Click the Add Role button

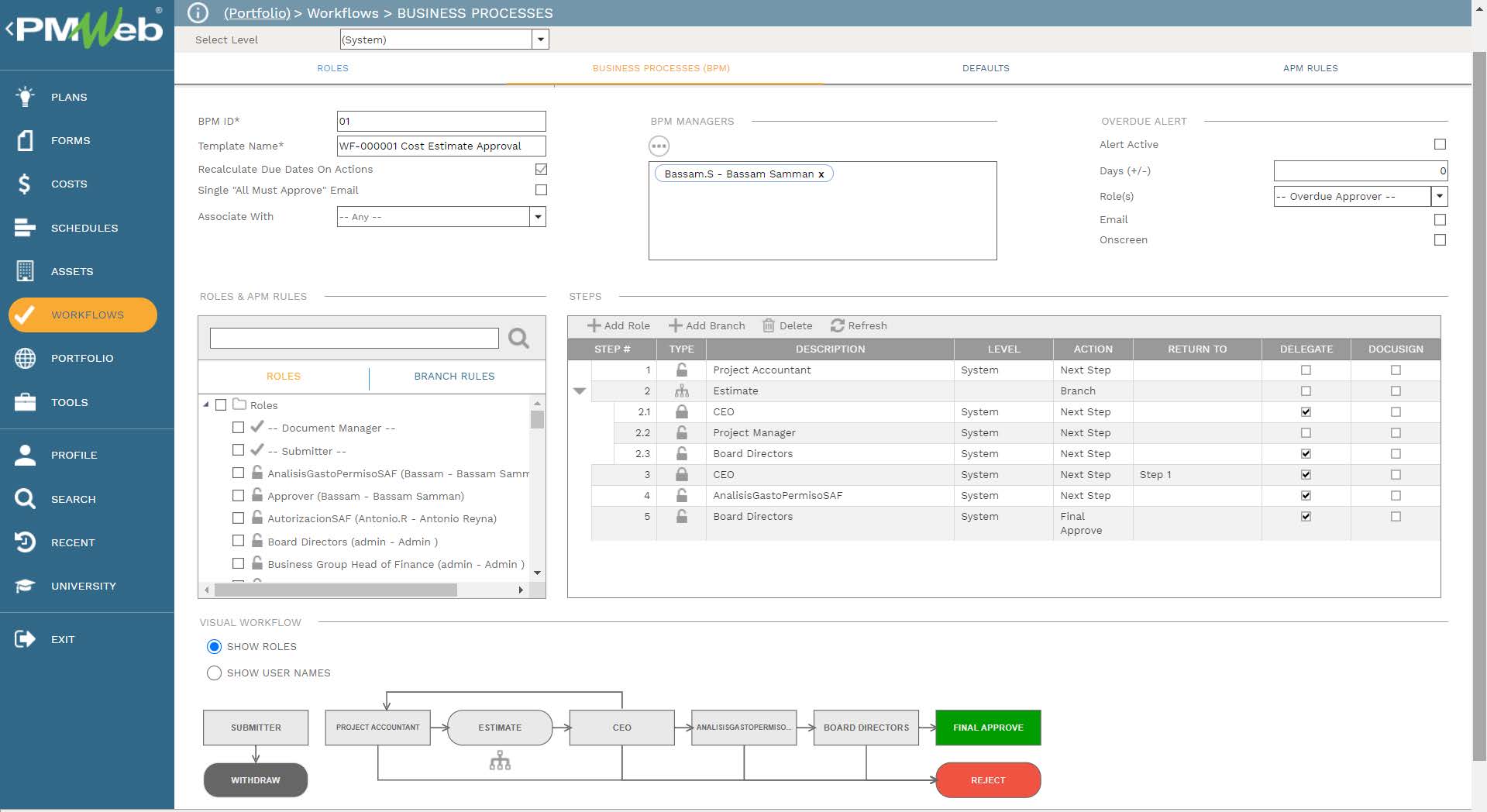coord(618,325)
